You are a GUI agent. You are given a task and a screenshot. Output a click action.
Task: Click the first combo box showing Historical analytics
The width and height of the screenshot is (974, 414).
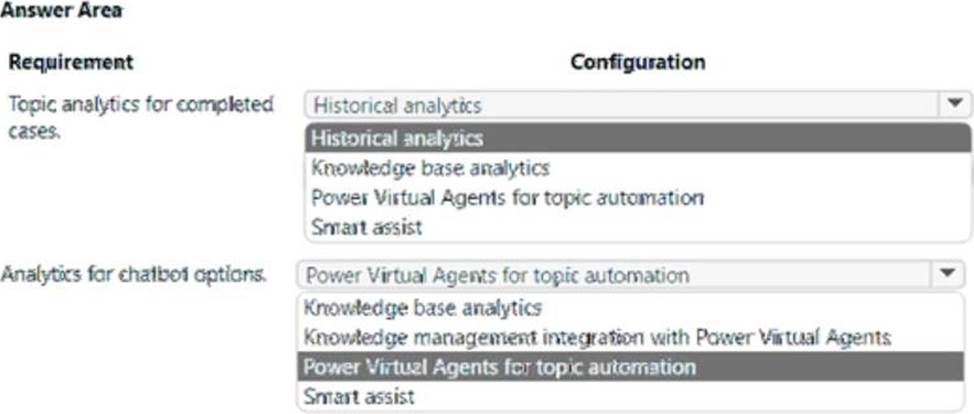637,105
